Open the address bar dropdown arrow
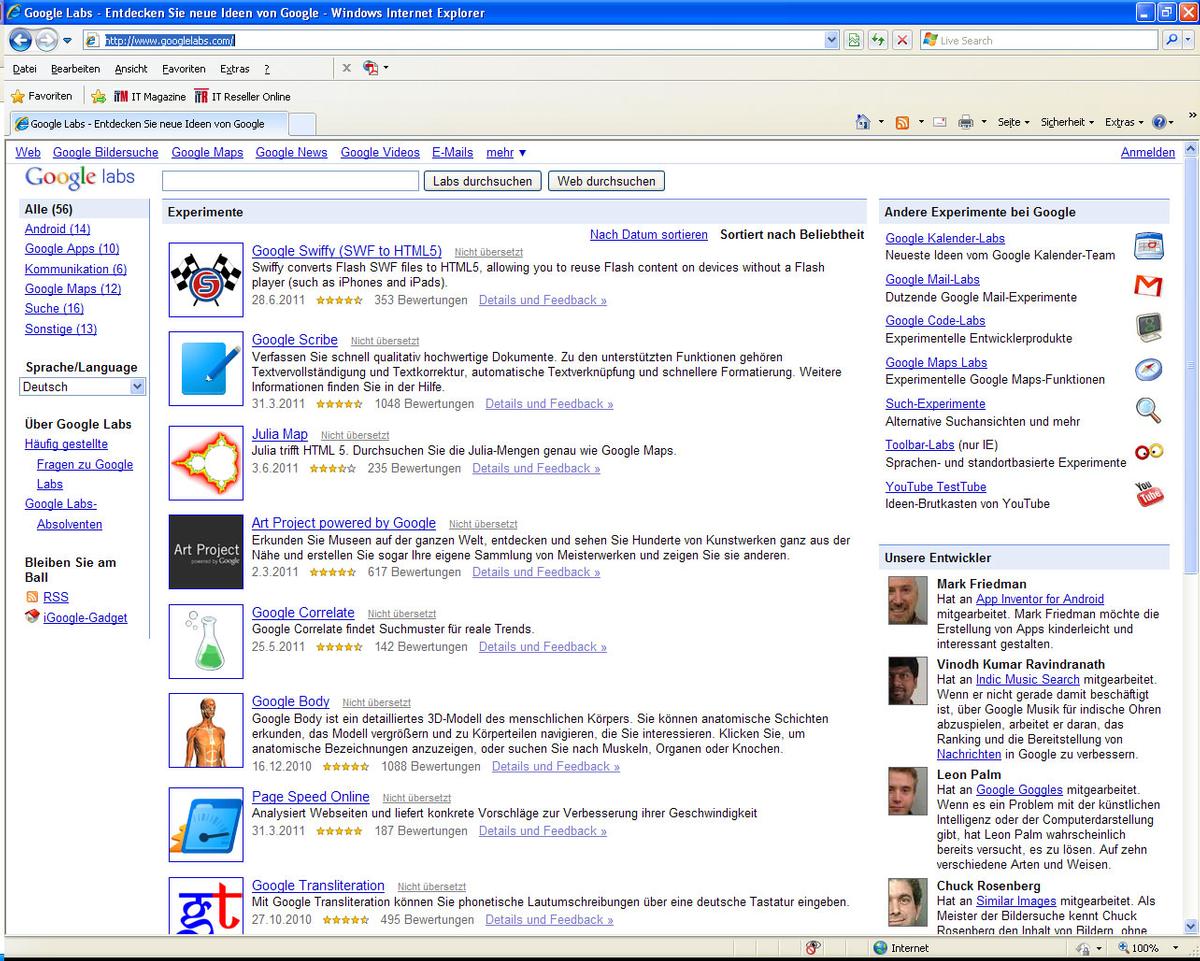The width and height of the screenshot is (1200, 961). click(832, 40)
